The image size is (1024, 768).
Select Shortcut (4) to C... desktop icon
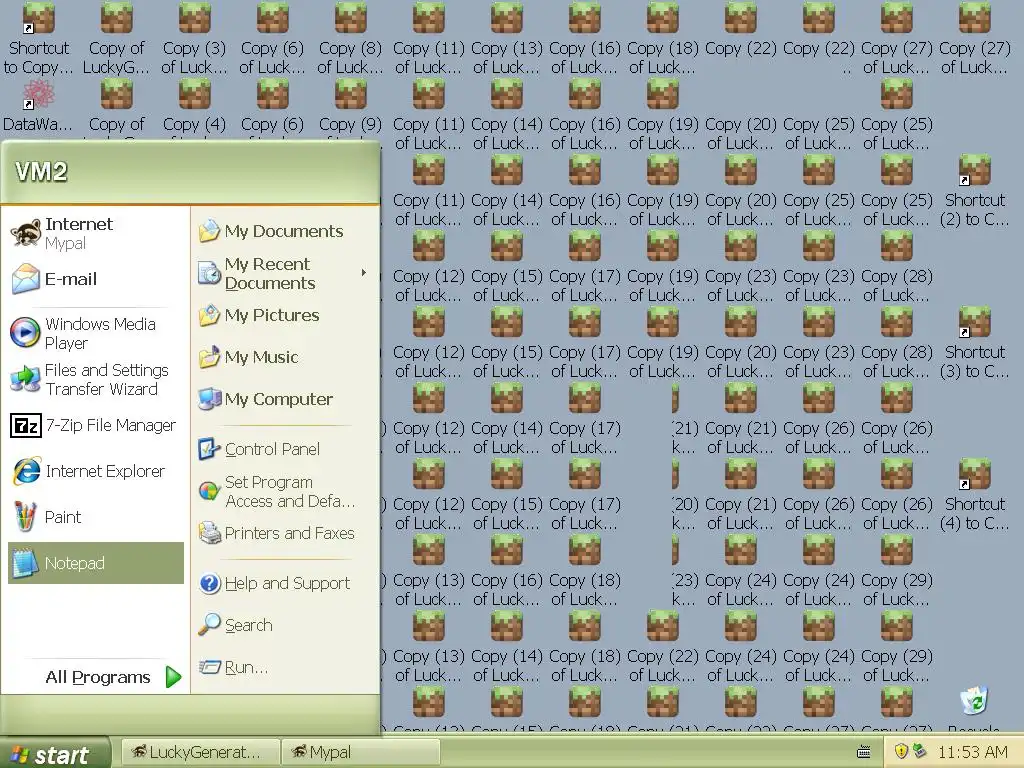[974, 495]
